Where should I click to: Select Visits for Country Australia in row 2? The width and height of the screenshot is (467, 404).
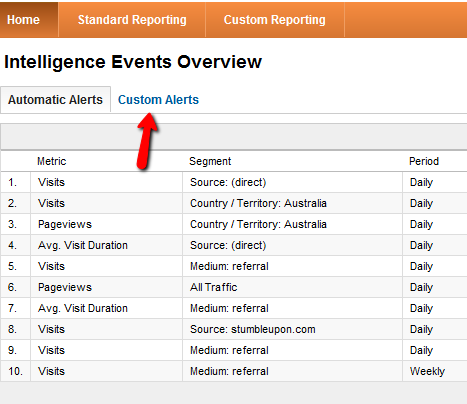coord(51,203)
